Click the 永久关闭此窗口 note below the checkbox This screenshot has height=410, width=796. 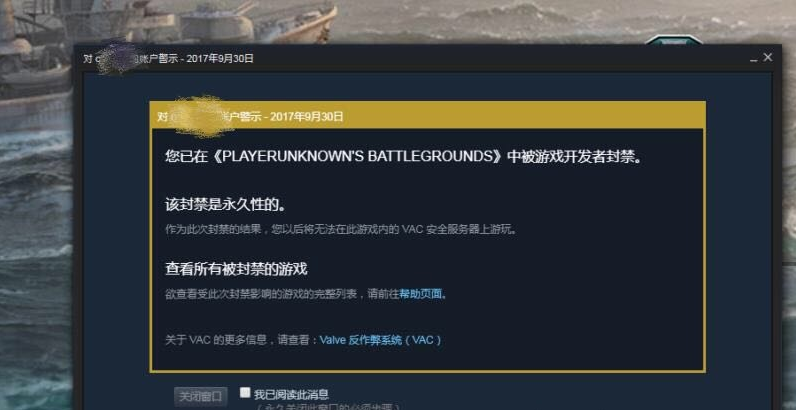(x=327, y=406)
